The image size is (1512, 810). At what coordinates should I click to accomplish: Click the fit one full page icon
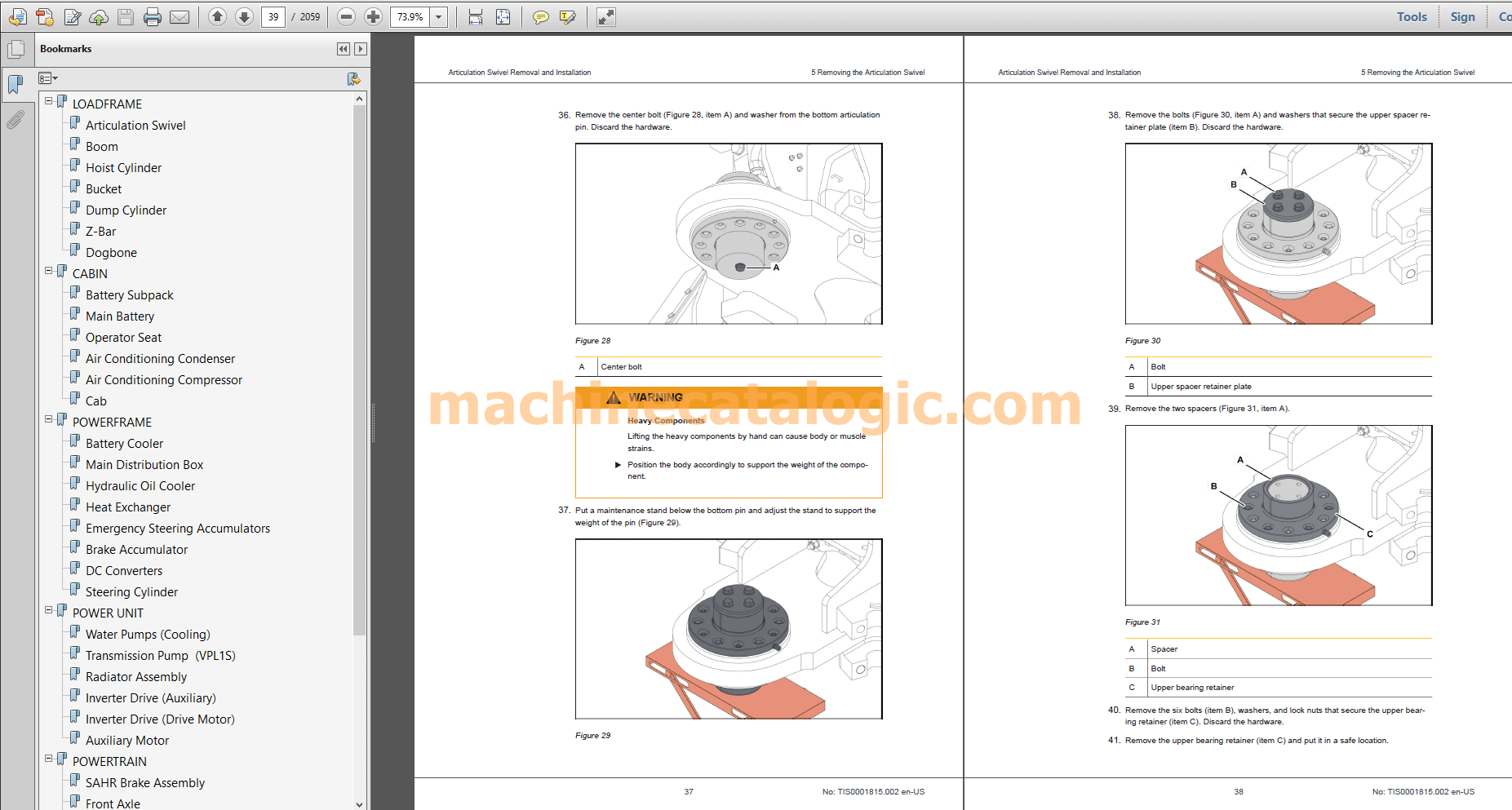point(503,16)
